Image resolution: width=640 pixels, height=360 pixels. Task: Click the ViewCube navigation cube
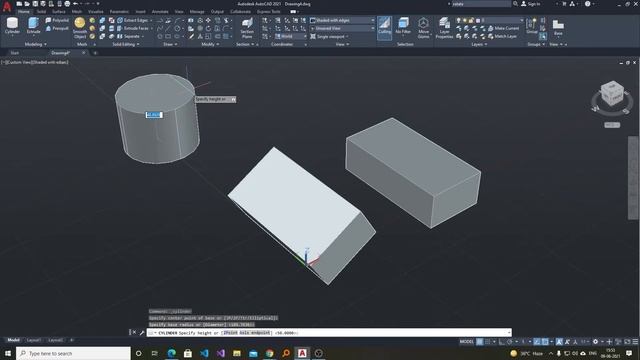[x=612, y=93]
